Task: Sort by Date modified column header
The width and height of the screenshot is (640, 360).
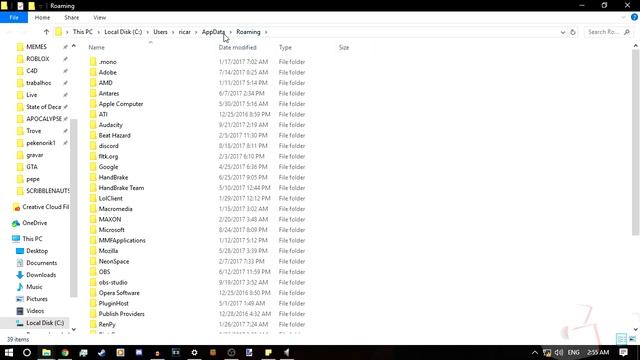Action: point(238,47)
